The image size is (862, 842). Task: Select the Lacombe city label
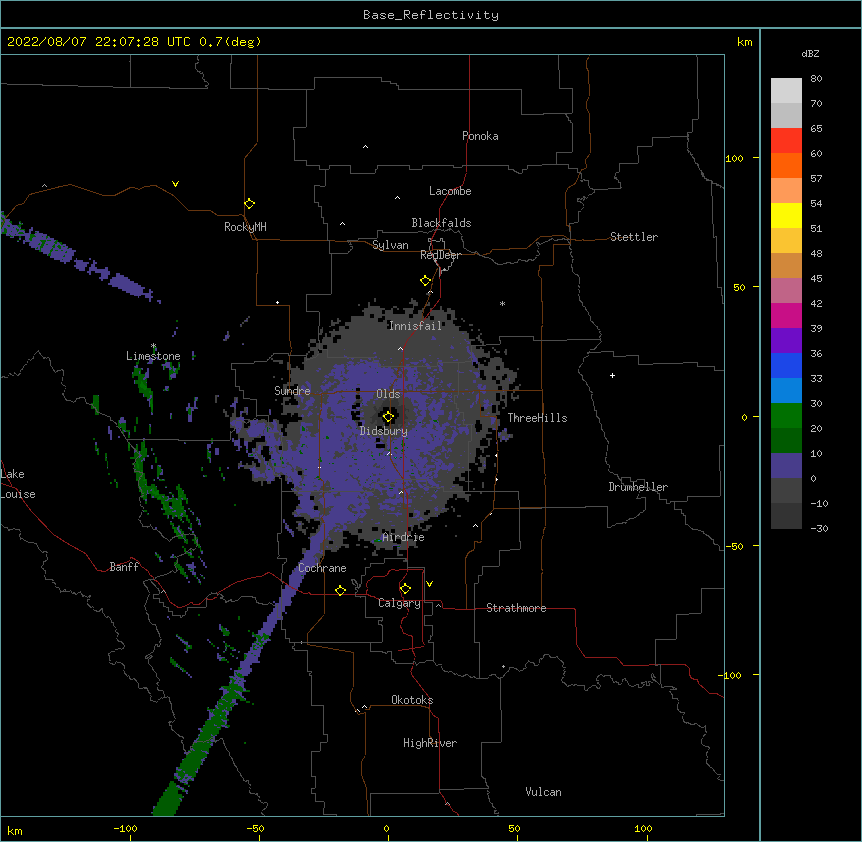[450, 191]
